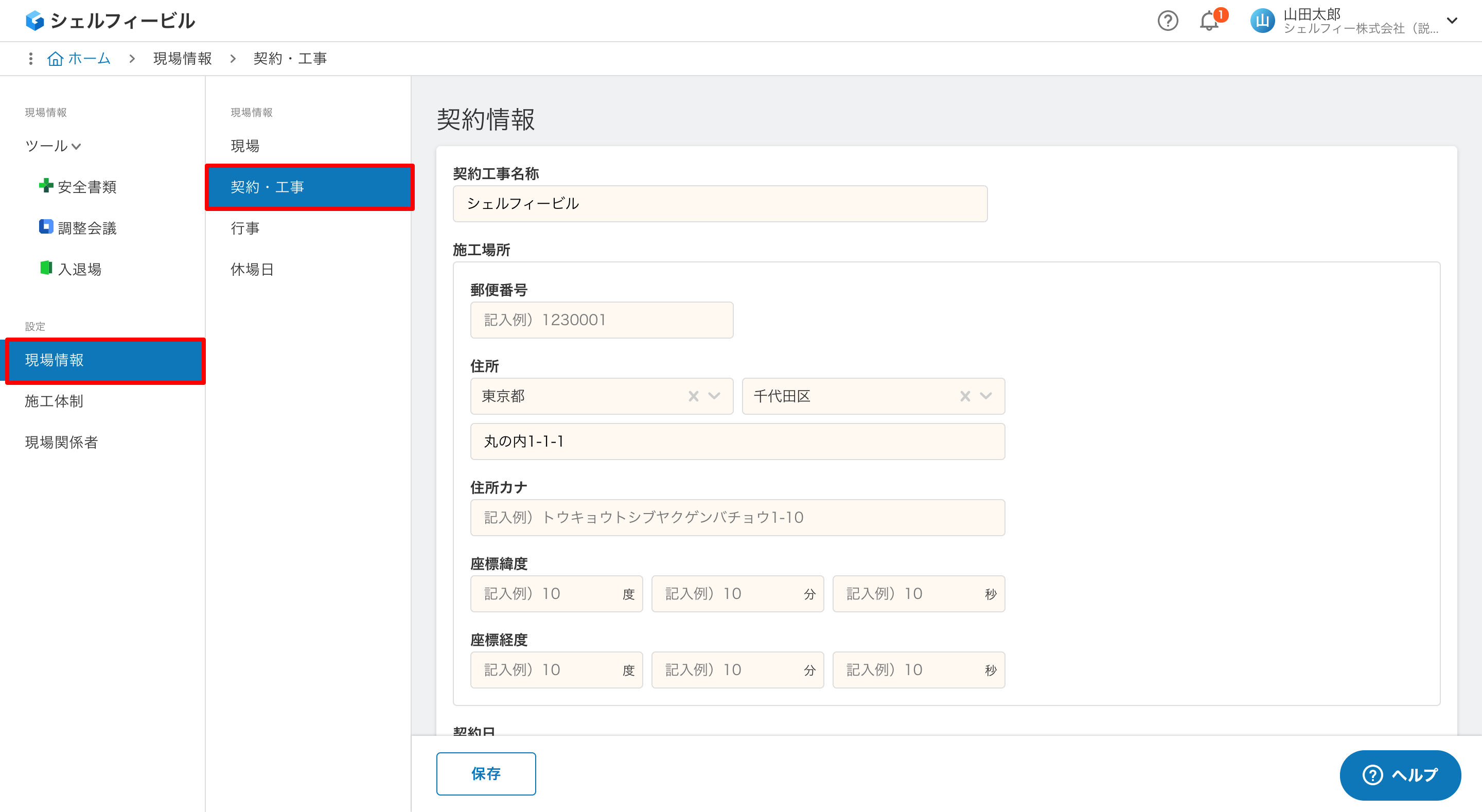
Task: Expand the 千代田区 city dropdown
Action: coord(985,396)
